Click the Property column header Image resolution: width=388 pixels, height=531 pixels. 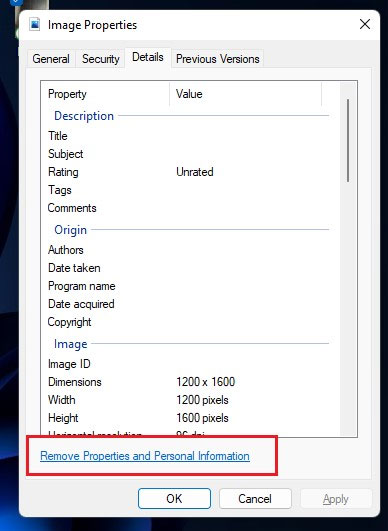click(105, 94)
